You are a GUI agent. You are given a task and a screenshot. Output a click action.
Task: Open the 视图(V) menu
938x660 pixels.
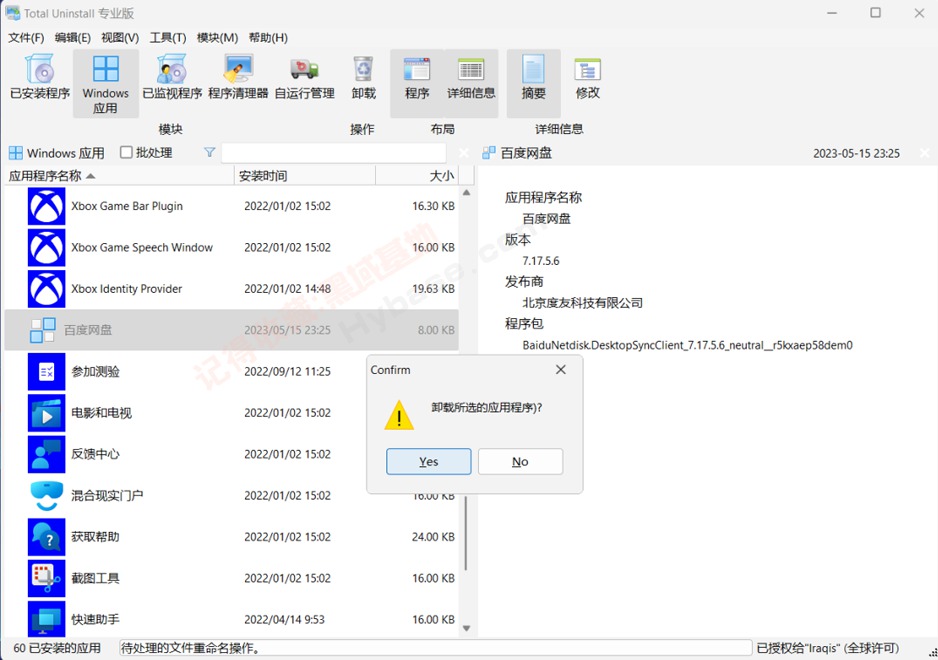120,38
